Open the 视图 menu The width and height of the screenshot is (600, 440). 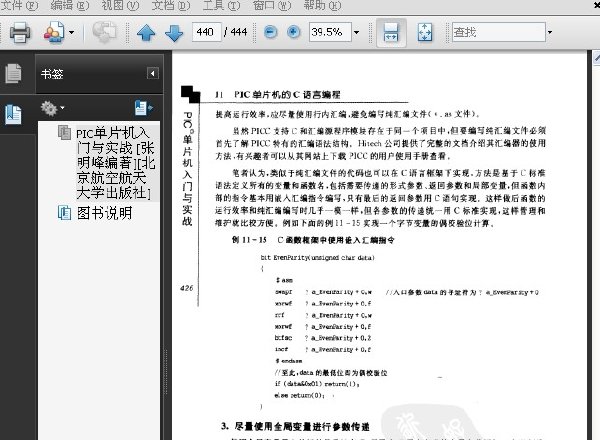(x=120, y=5)
